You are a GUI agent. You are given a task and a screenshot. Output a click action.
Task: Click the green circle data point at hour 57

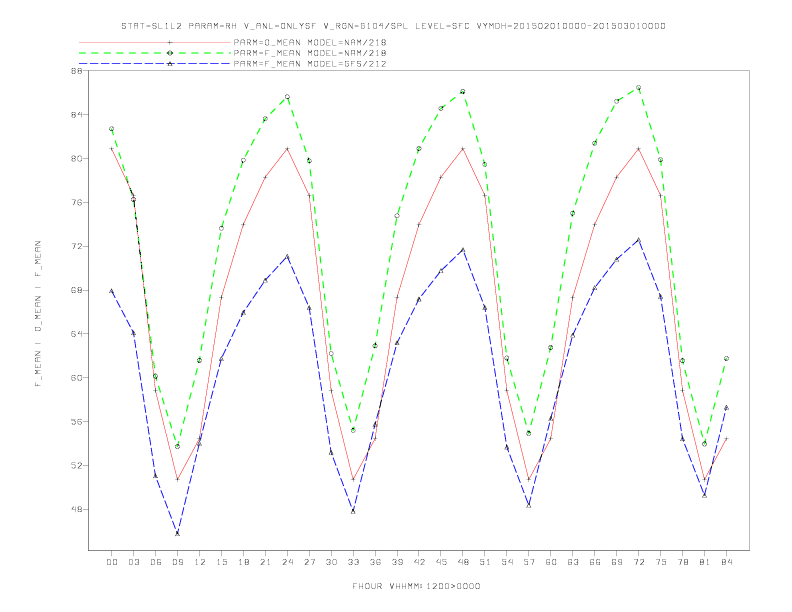(x=529, y=433)
